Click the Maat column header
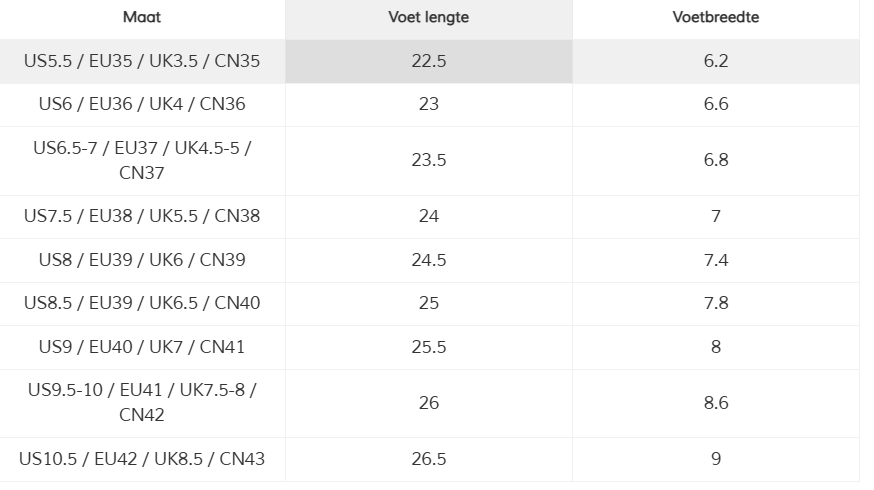This screenshot has height=490, width=874. point(142,17)
